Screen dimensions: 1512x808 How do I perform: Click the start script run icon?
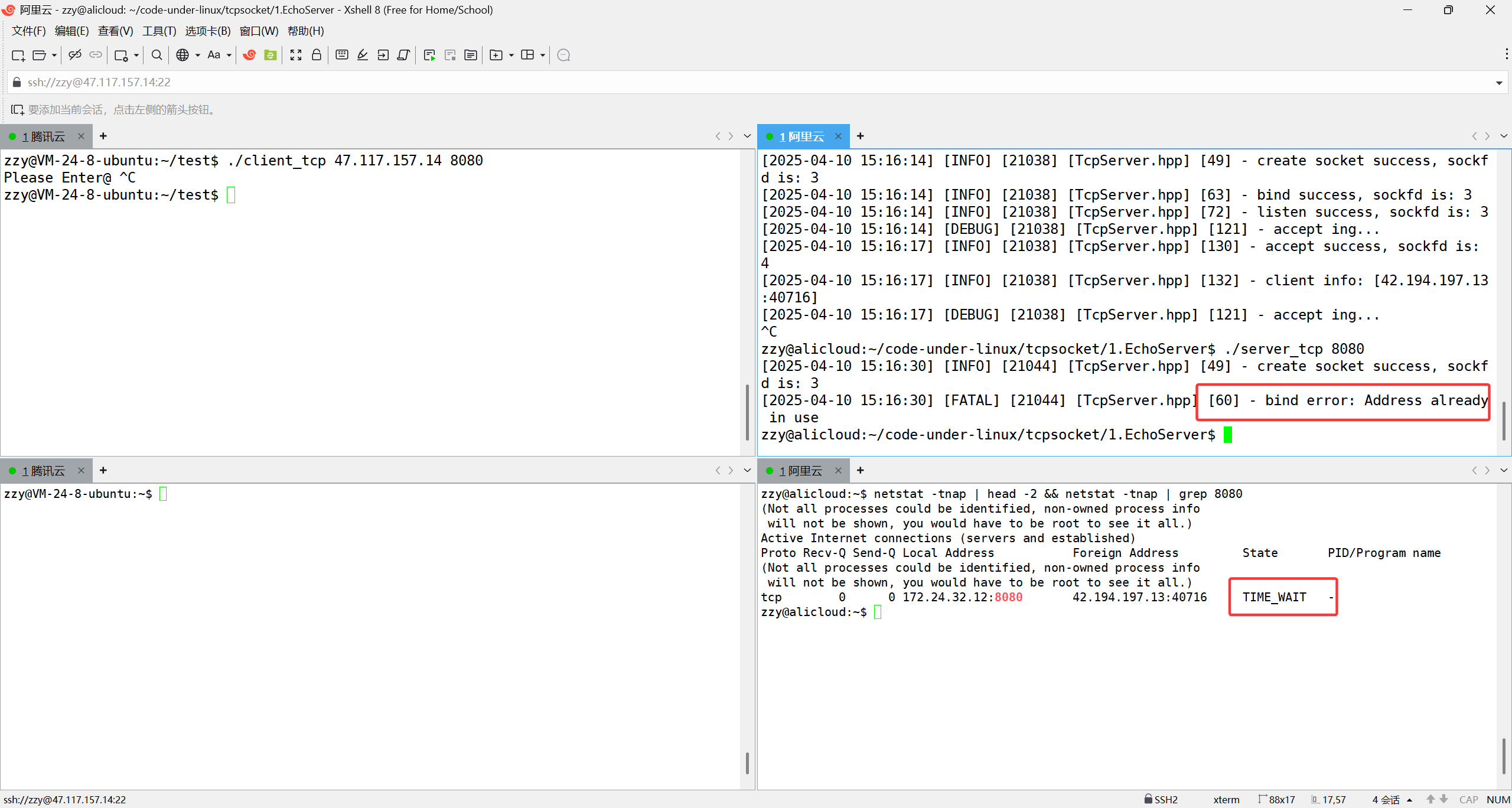pyautogui.click(x=429, y=55)
